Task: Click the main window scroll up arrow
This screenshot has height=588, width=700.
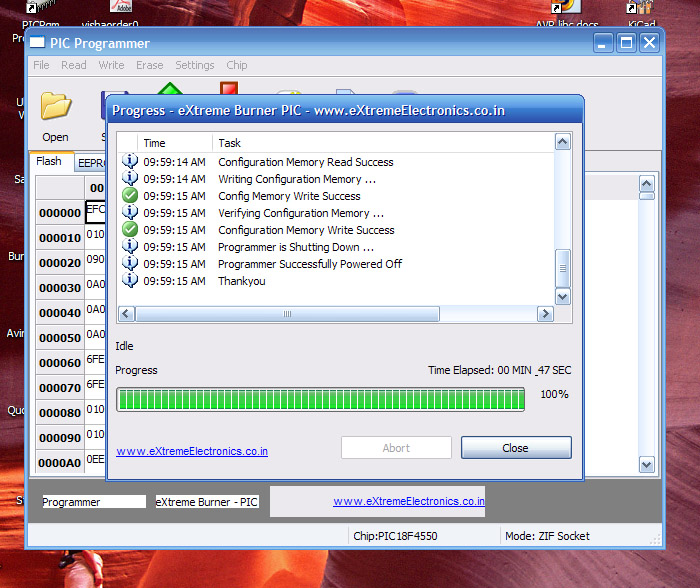Action: click(x=646, y=183)
